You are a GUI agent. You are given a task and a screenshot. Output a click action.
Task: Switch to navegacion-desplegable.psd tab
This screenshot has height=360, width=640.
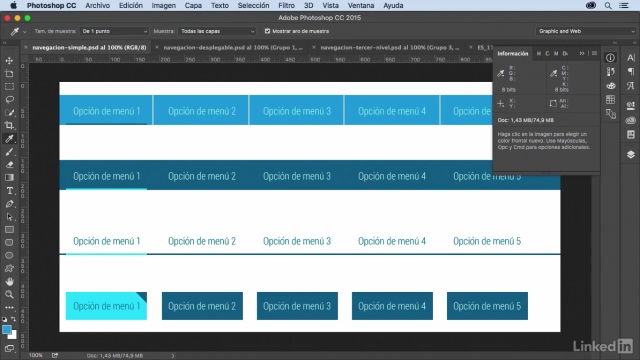233,47
